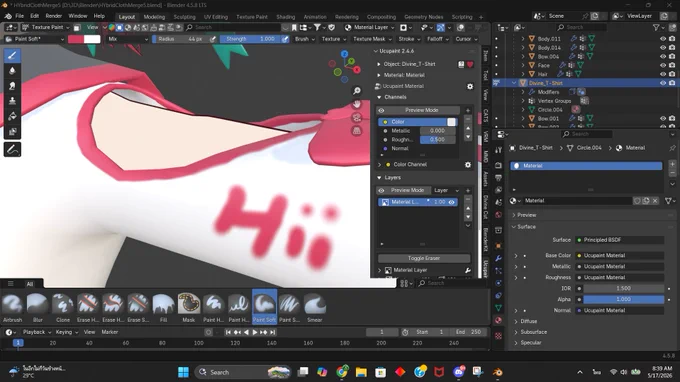Image resolution: width=680 pixels, height=382 pixels.
Task: Switch to the Shading workspace tab
Action: [x=285, y=17]
